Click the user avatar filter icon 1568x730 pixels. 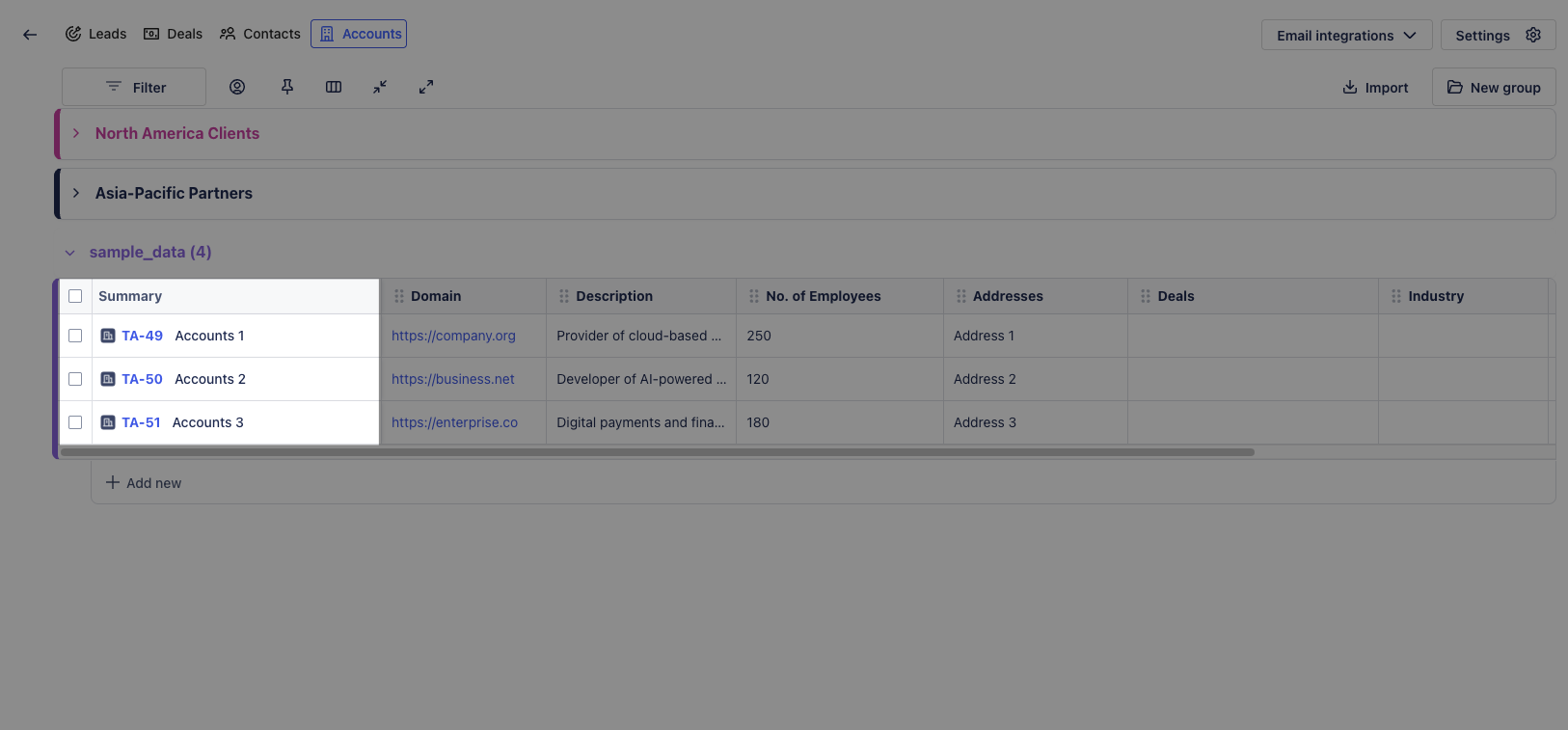pos(237,87)
